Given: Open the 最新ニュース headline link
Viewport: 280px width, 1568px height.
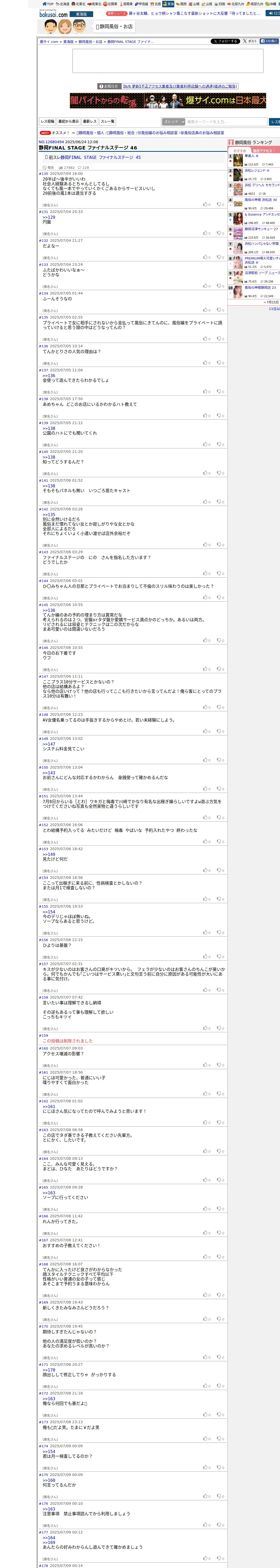Looking at the screenshot, I should click(195, 13).
